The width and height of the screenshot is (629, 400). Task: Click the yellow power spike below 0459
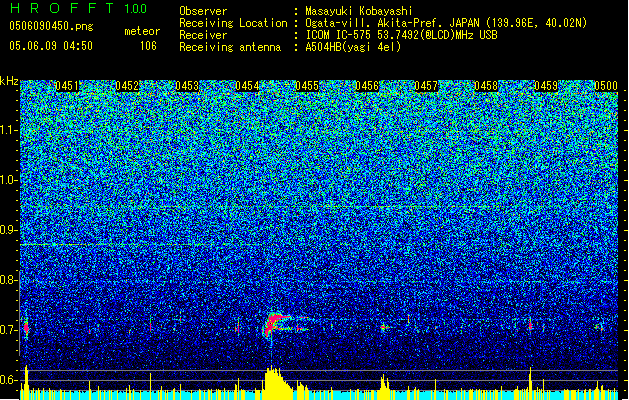pos(530,383)
